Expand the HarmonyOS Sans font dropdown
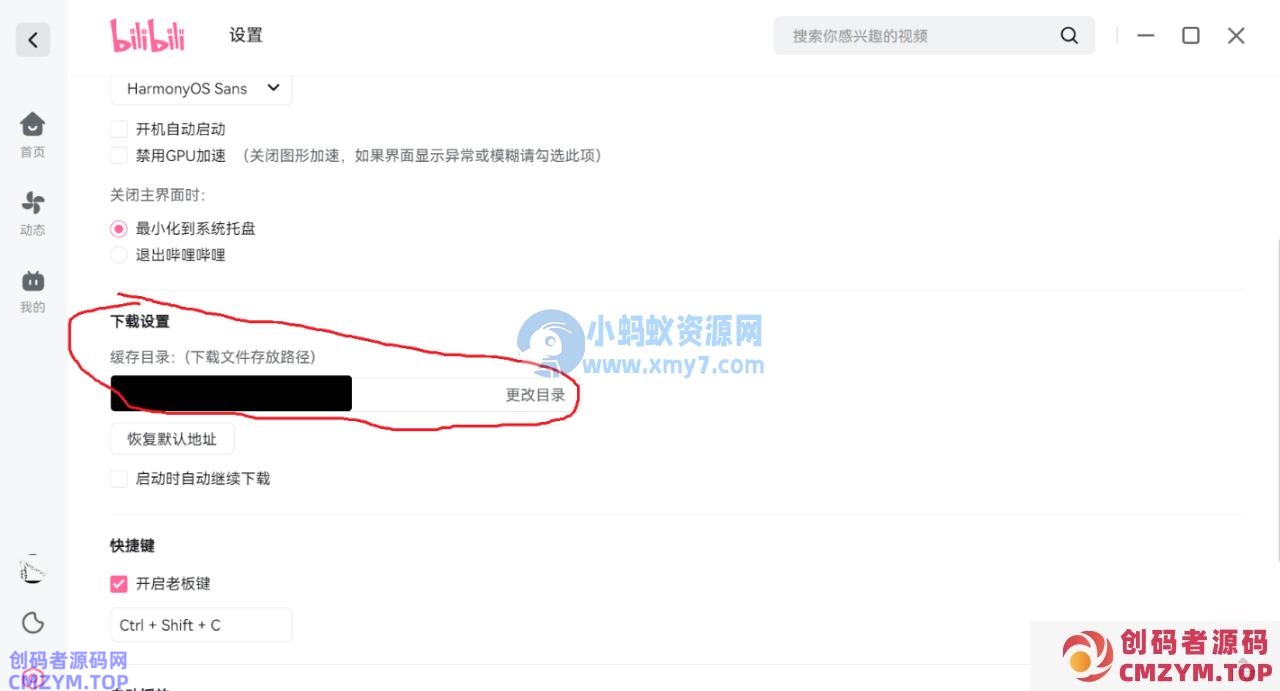Viewport: 1280px width, 691px height. (x=201, y=88)
